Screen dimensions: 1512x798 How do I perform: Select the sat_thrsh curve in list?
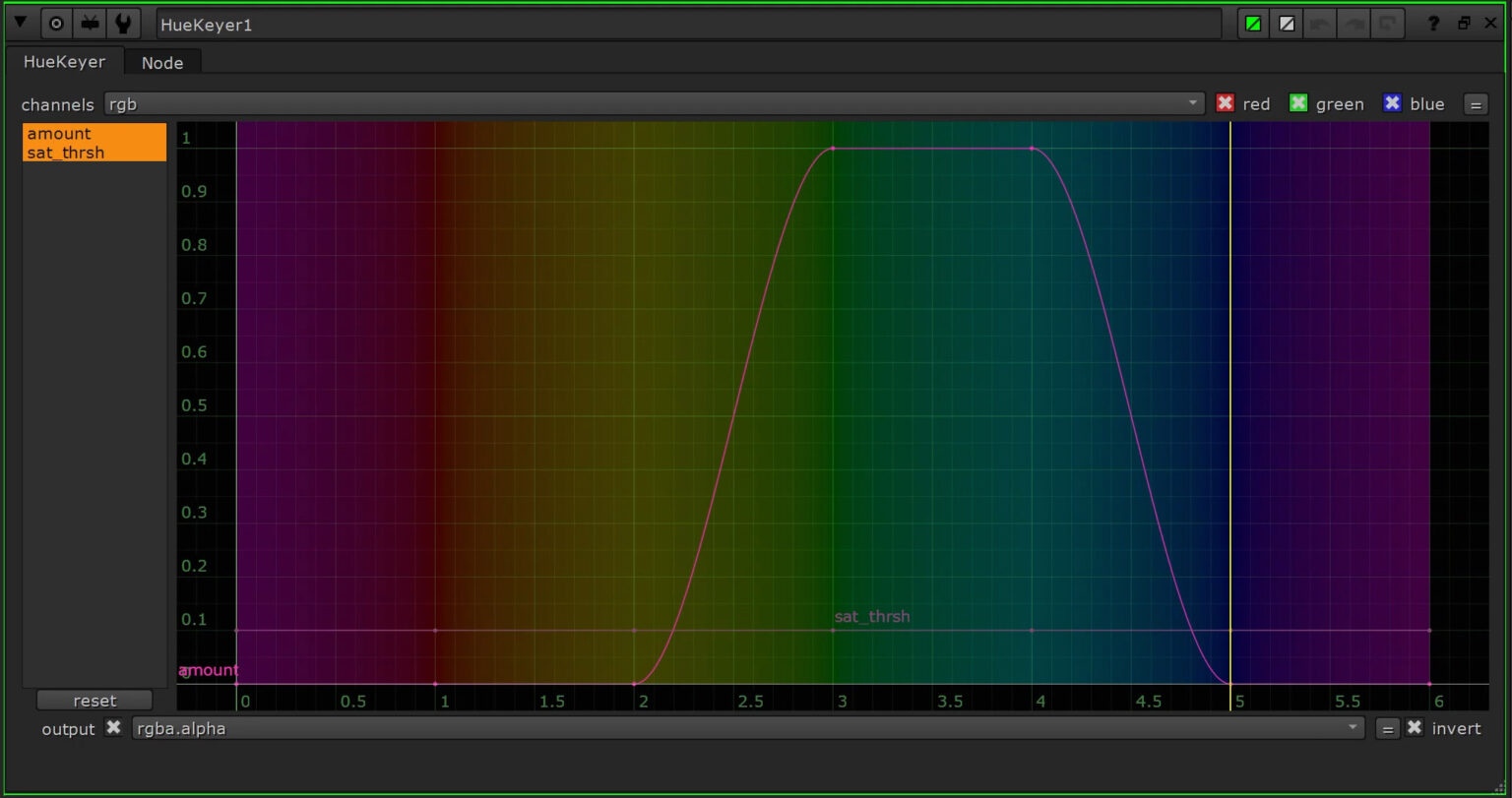tap(66, 153)
